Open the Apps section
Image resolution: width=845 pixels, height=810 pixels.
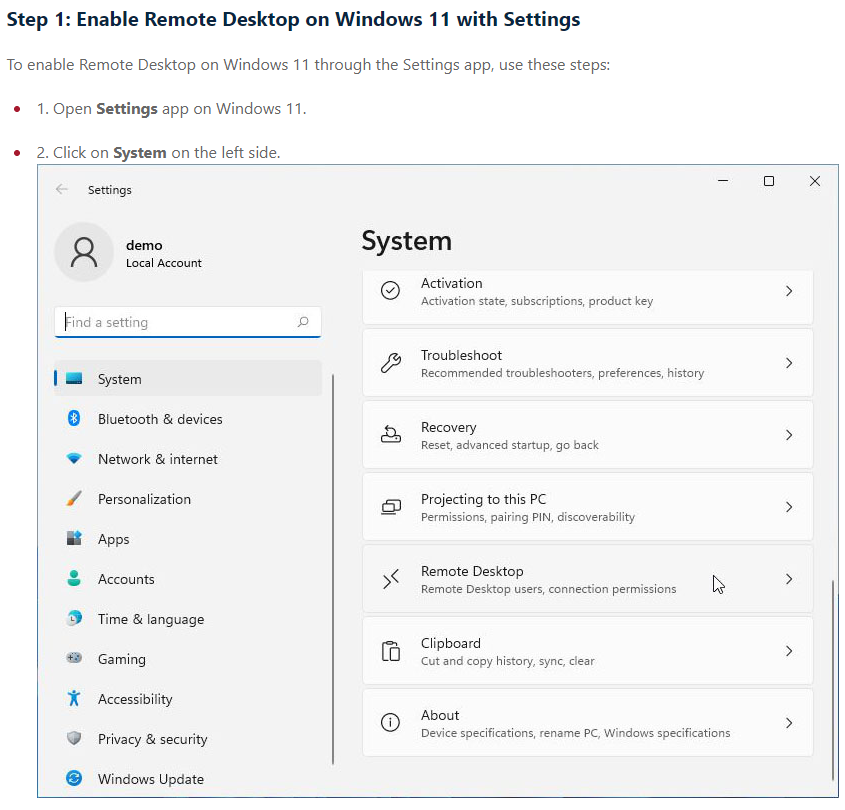[188, 539]
